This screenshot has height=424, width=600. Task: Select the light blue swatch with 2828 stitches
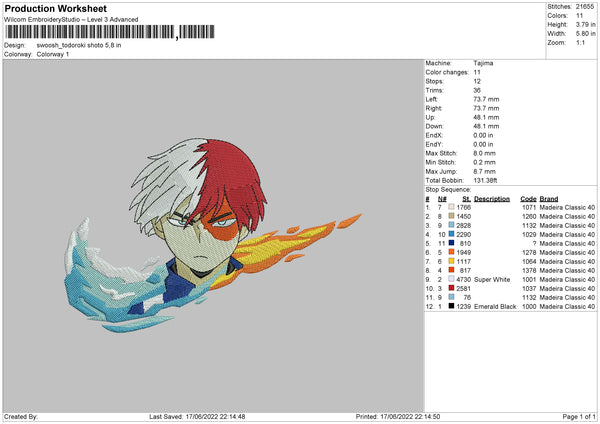pos(451,225)
